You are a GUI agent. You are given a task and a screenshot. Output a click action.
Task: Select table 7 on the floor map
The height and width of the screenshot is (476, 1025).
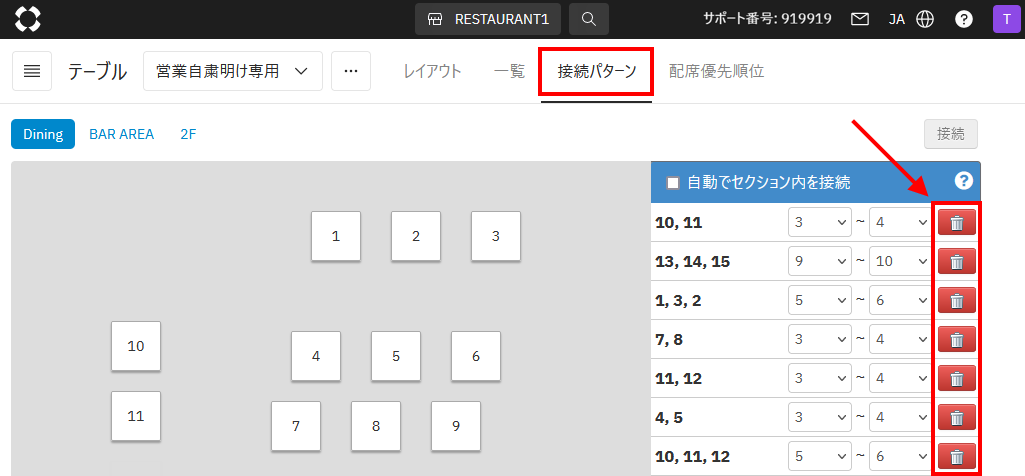pos(296,426)
